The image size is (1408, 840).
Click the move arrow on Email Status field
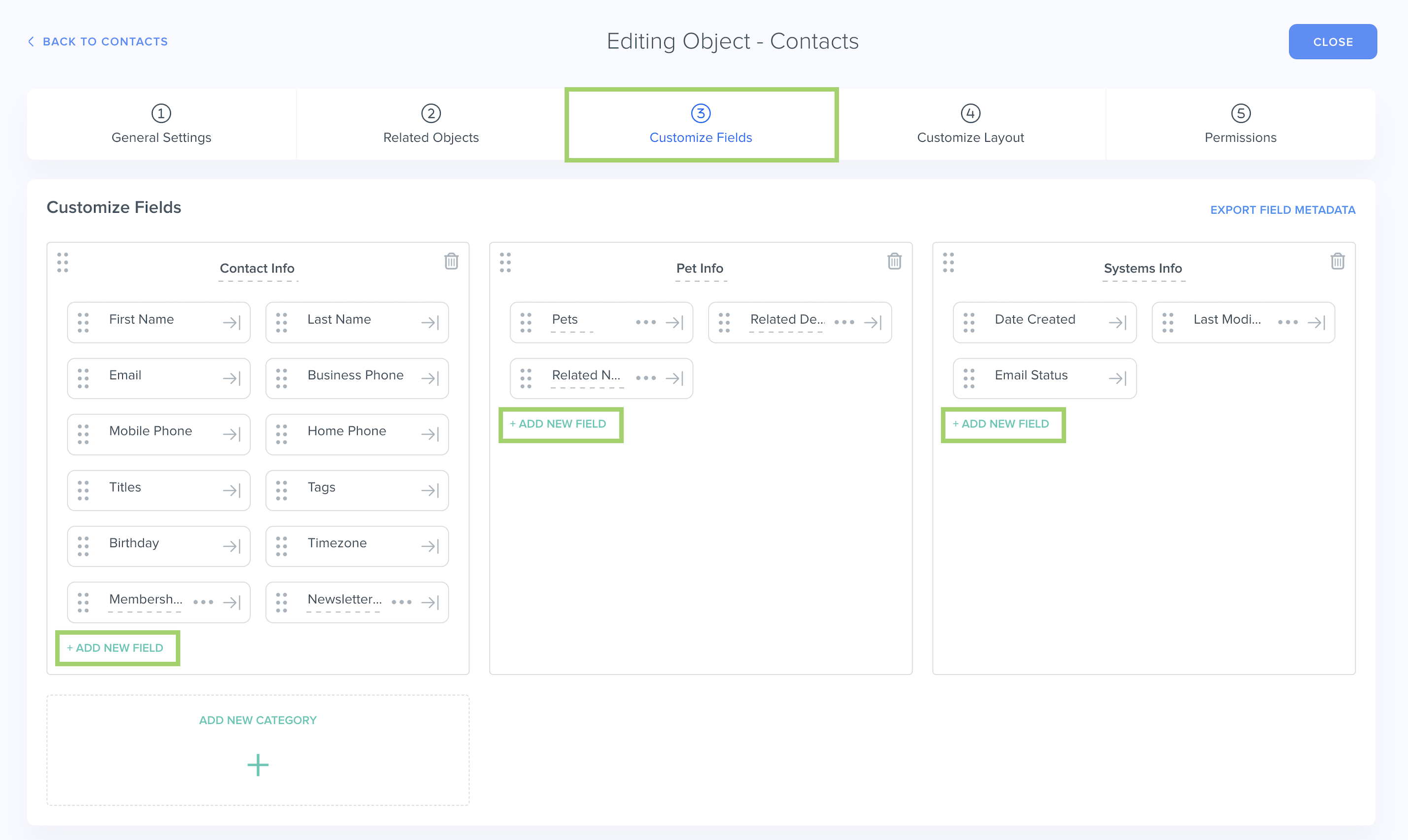tap(1117, 378)
